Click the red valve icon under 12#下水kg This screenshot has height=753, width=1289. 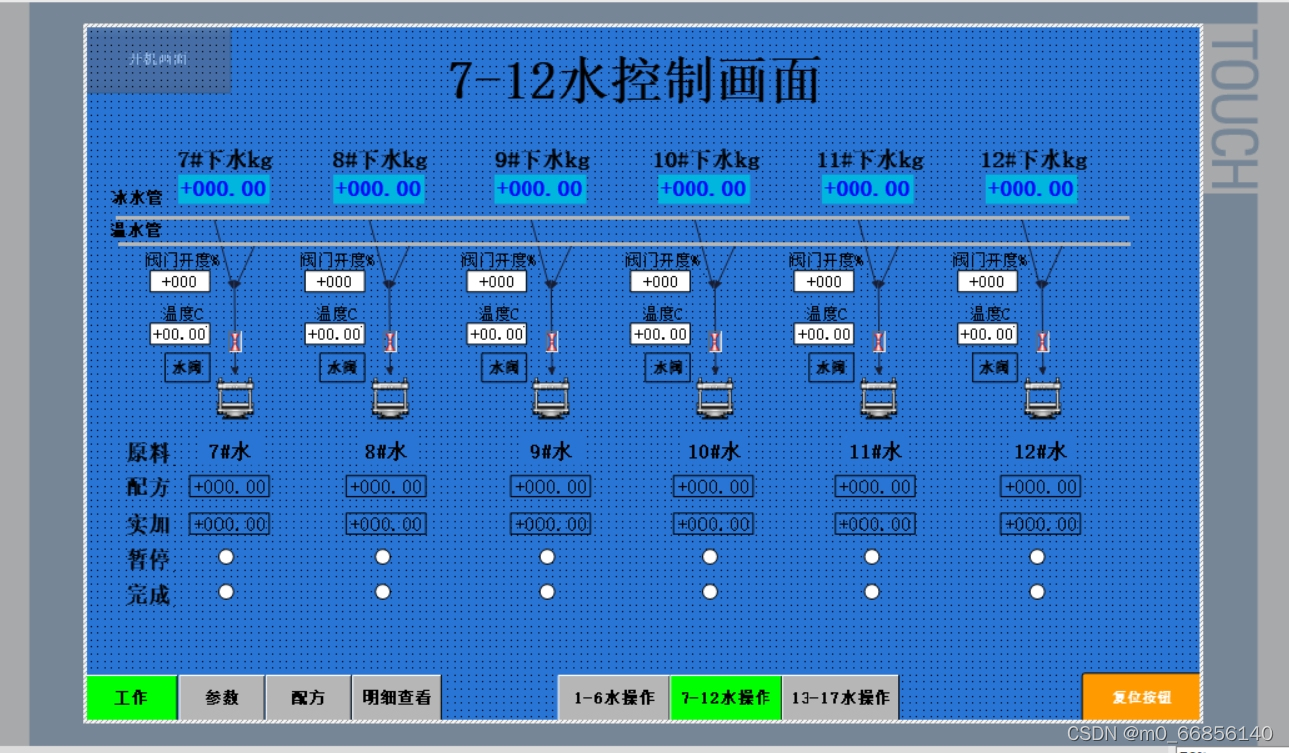1043,342
